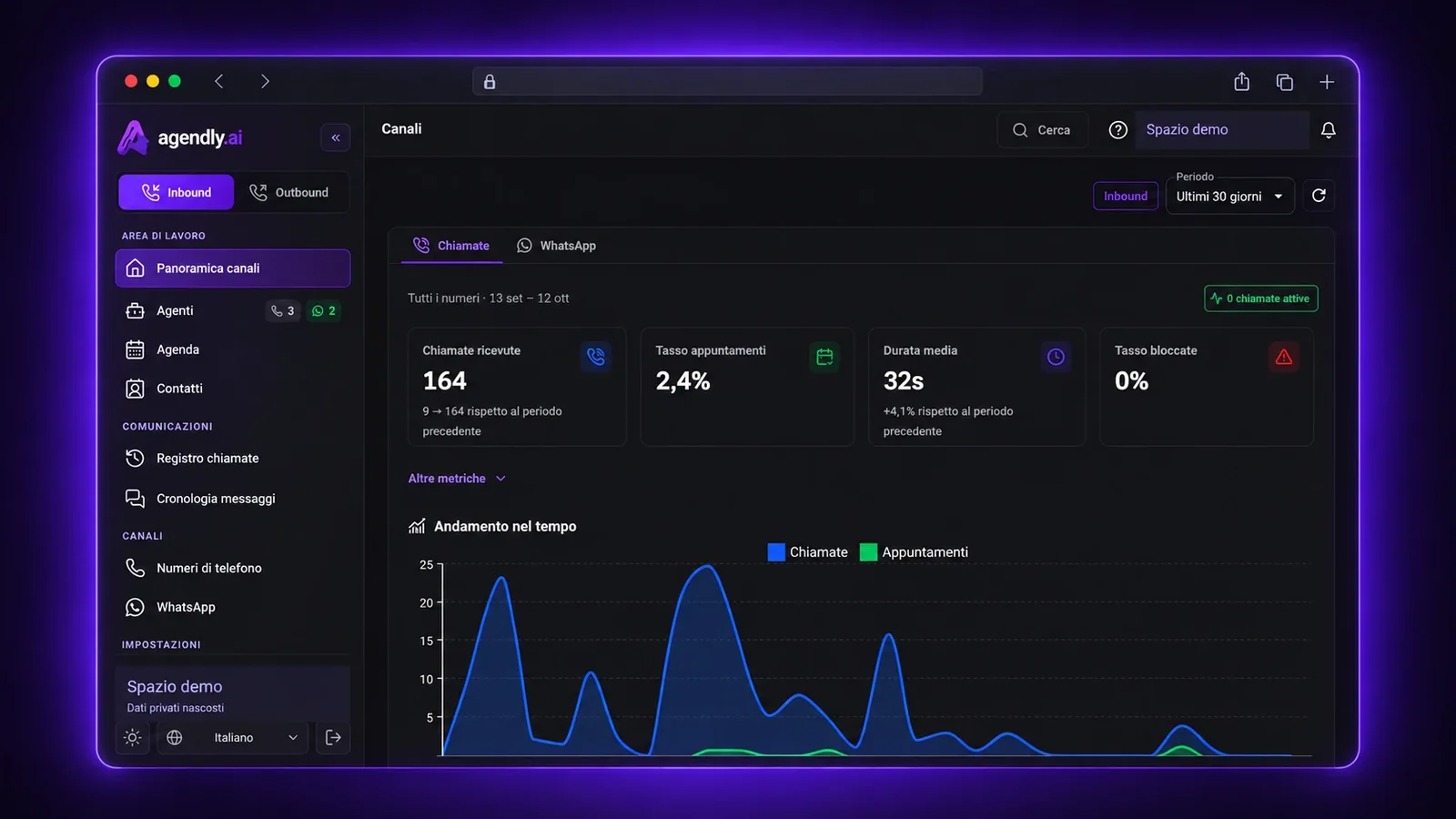The image size is (1456, 819).
Task: Click calendar icon in Tasso appuntamenti card
Action: [x=824, y=357]
